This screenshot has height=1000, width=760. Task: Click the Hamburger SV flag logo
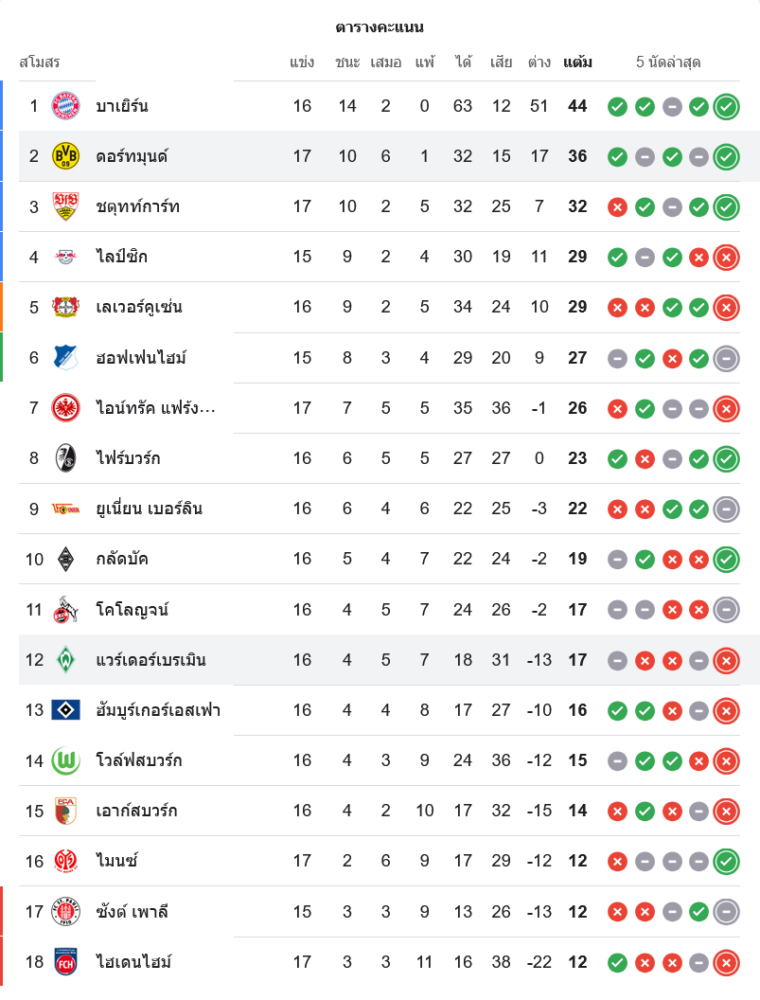pos(66,710)
